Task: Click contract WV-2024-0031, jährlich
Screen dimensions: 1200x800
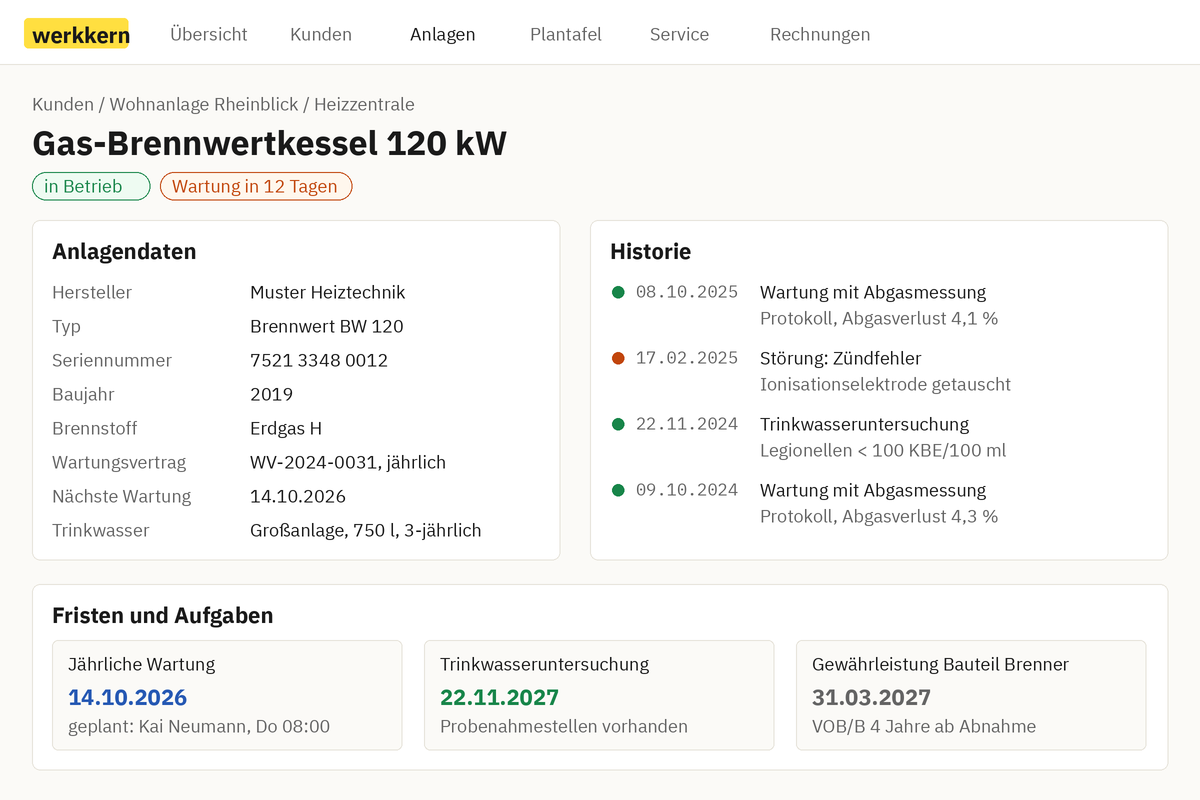Action: (x=348, y=462)
